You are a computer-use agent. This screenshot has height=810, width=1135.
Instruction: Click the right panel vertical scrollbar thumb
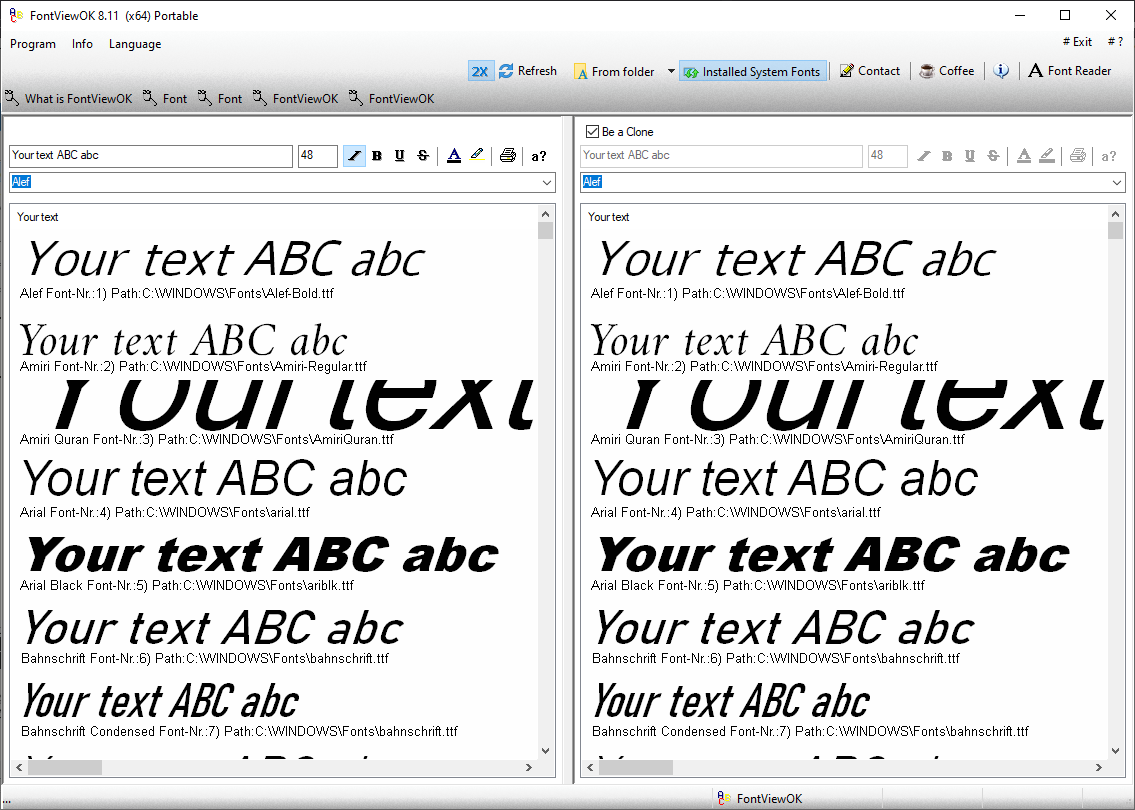pos(1115,230)
